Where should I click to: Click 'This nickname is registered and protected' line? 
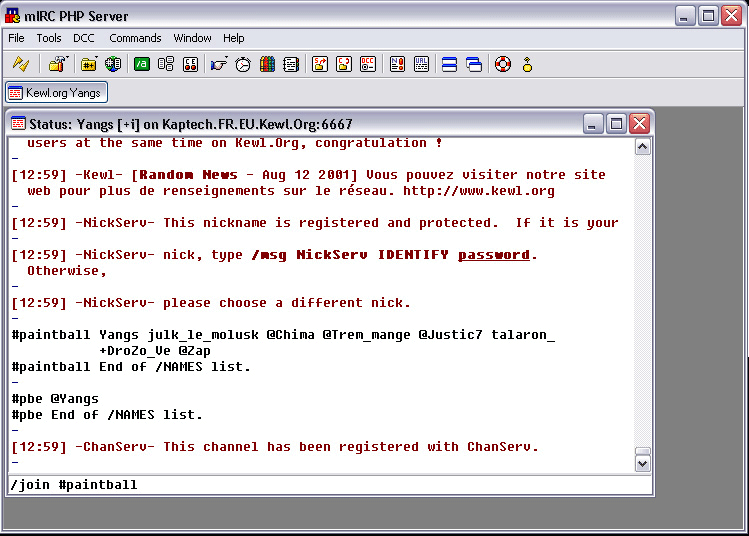click(x=314, y=223)
